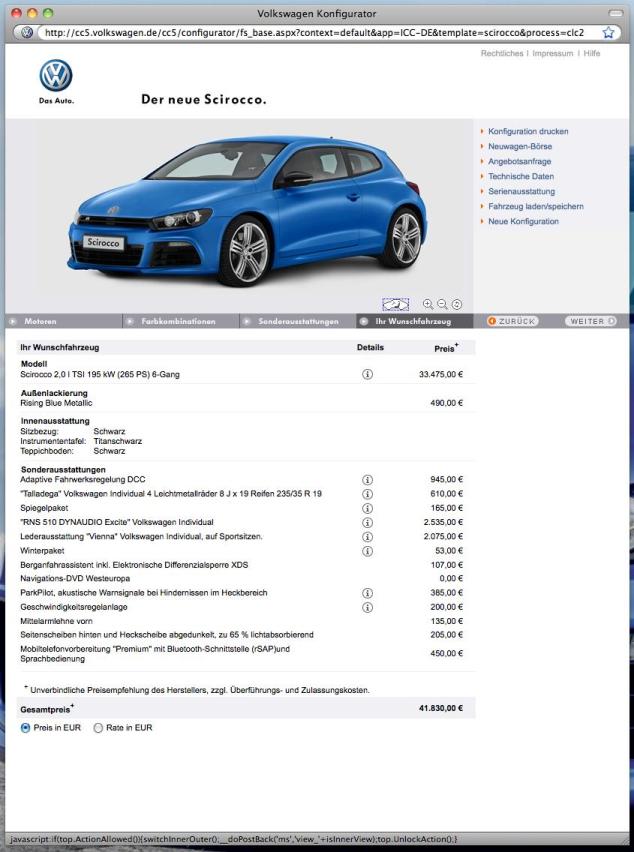This screenshot has height=852, width=634.
Task: Zoom in on the car image
Action: pyautogui.click(x=428, y=304)
